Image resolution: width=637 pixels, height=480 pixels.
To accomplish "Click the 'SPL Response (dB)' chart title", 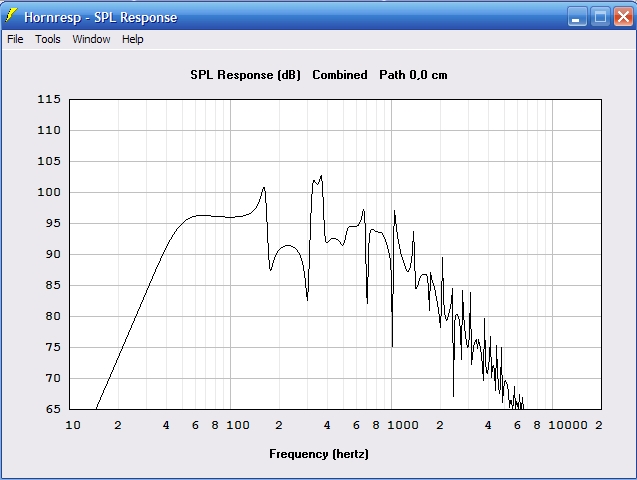I will click(246, 75).
